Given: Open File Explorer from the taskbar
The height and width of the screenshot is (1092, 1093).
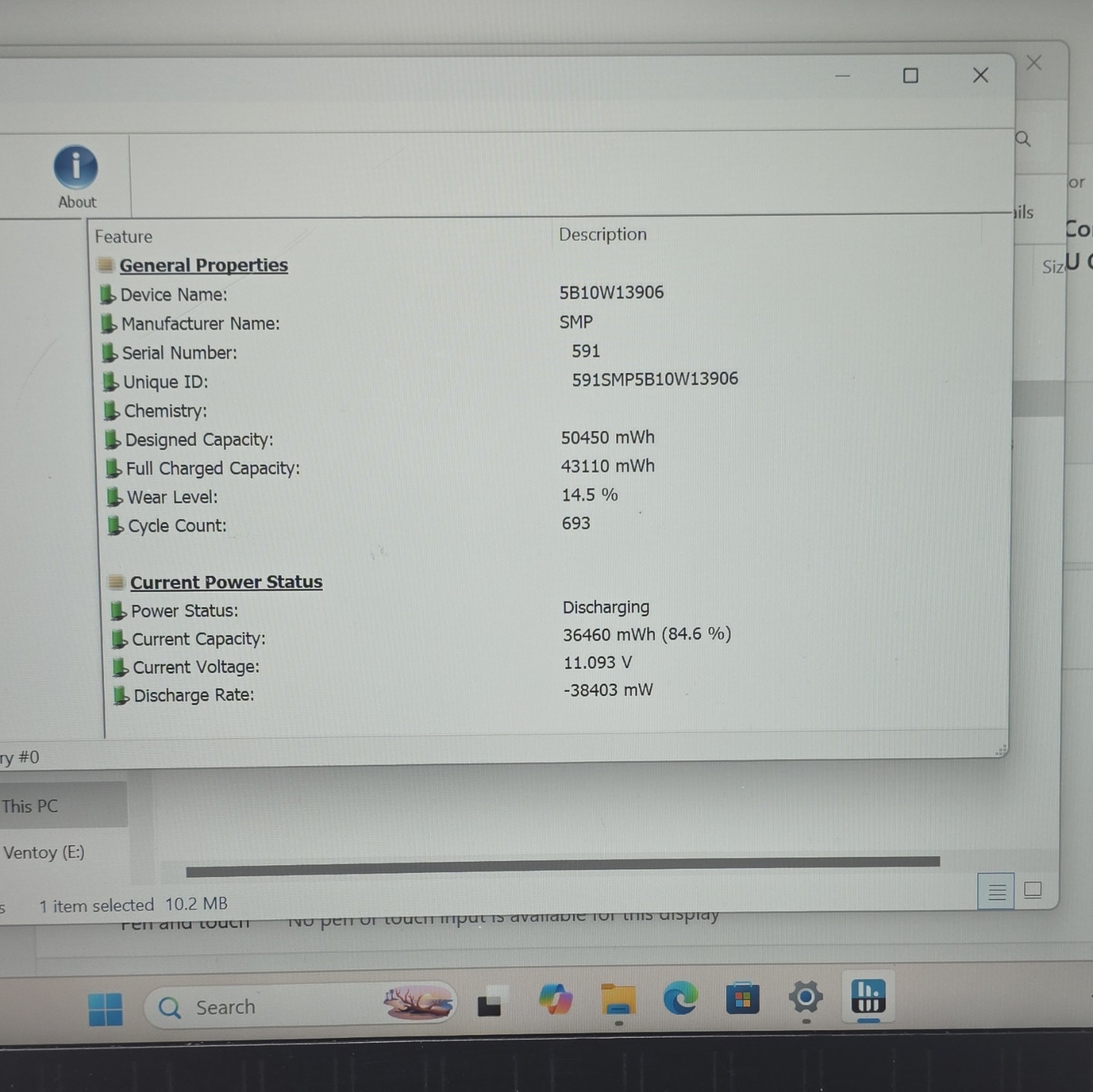Looking at the screenshot, I should (618, 1000).
